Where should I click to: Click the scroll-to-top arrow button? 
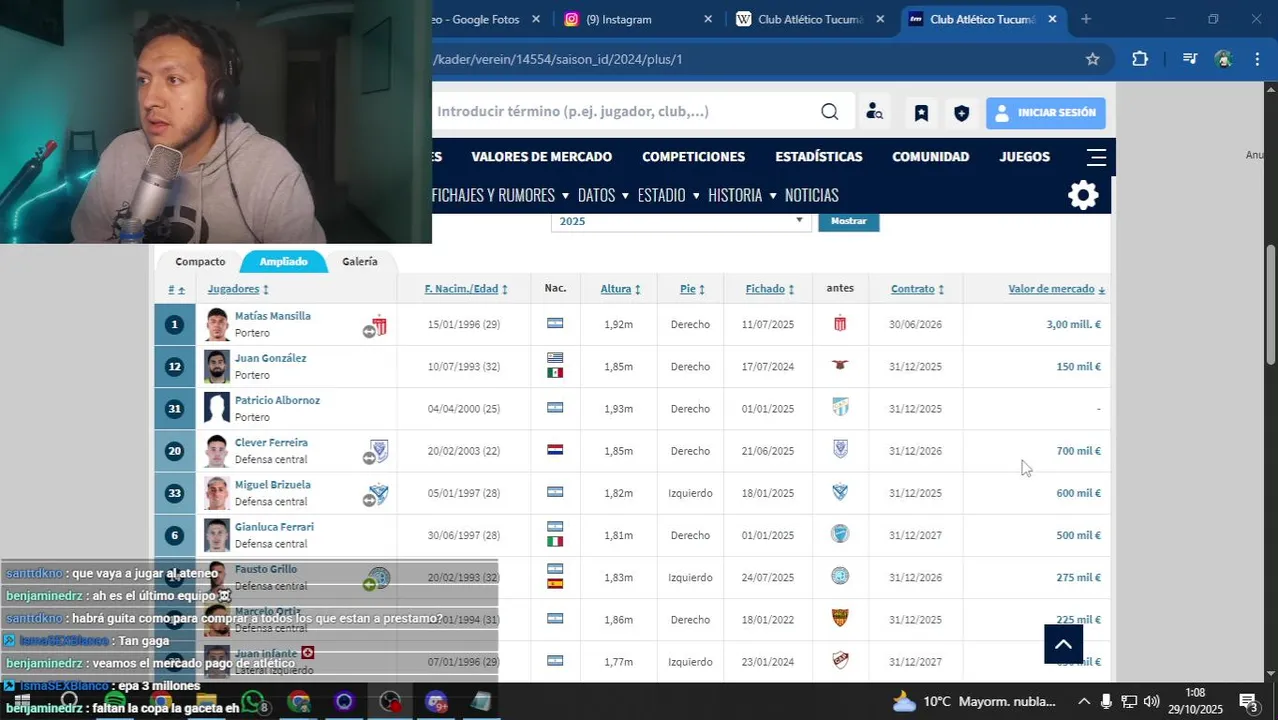[1064, 644]
